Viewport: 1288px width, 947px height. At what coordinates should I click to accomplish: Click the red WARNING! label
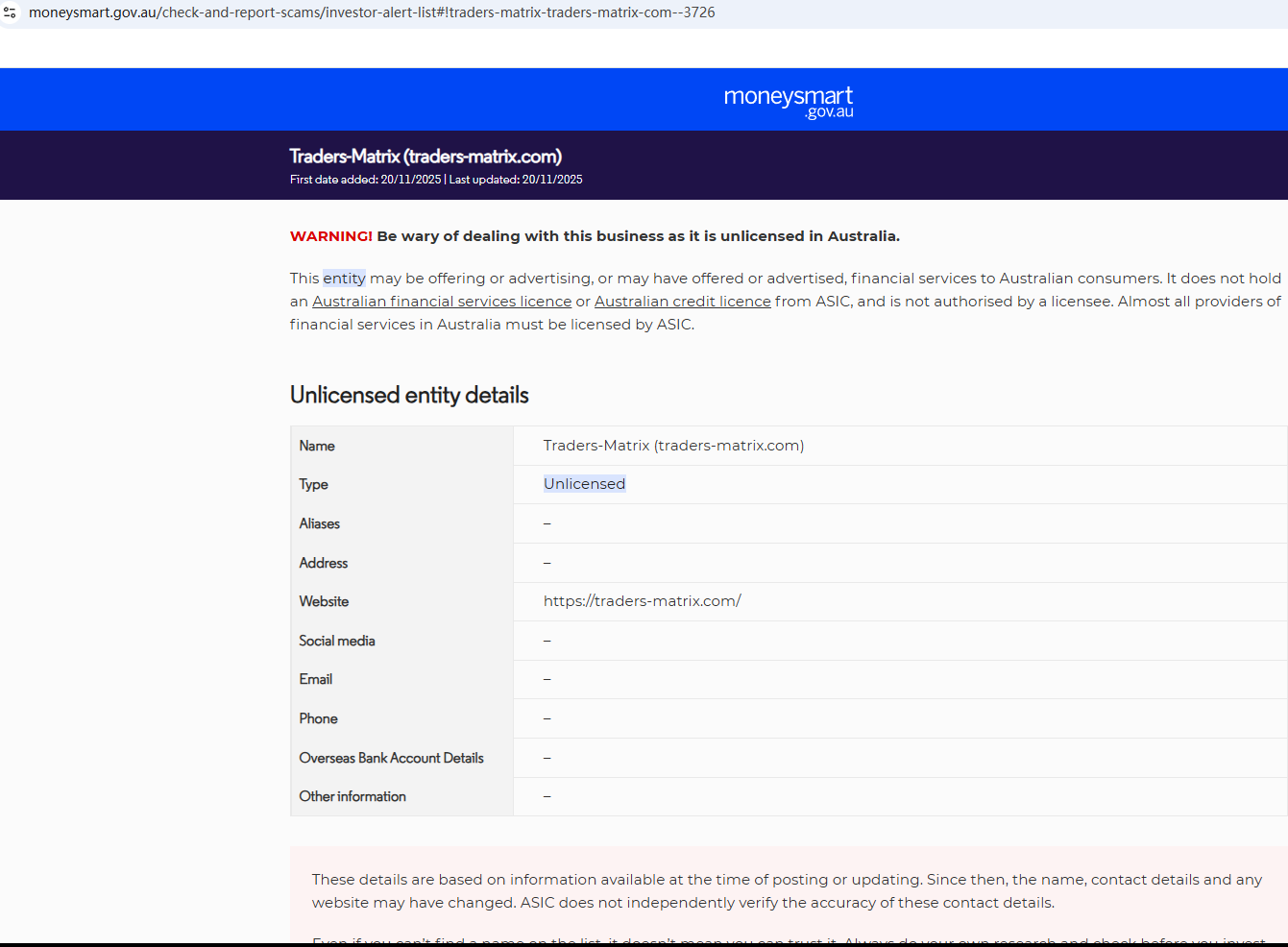tap(331, 236)
